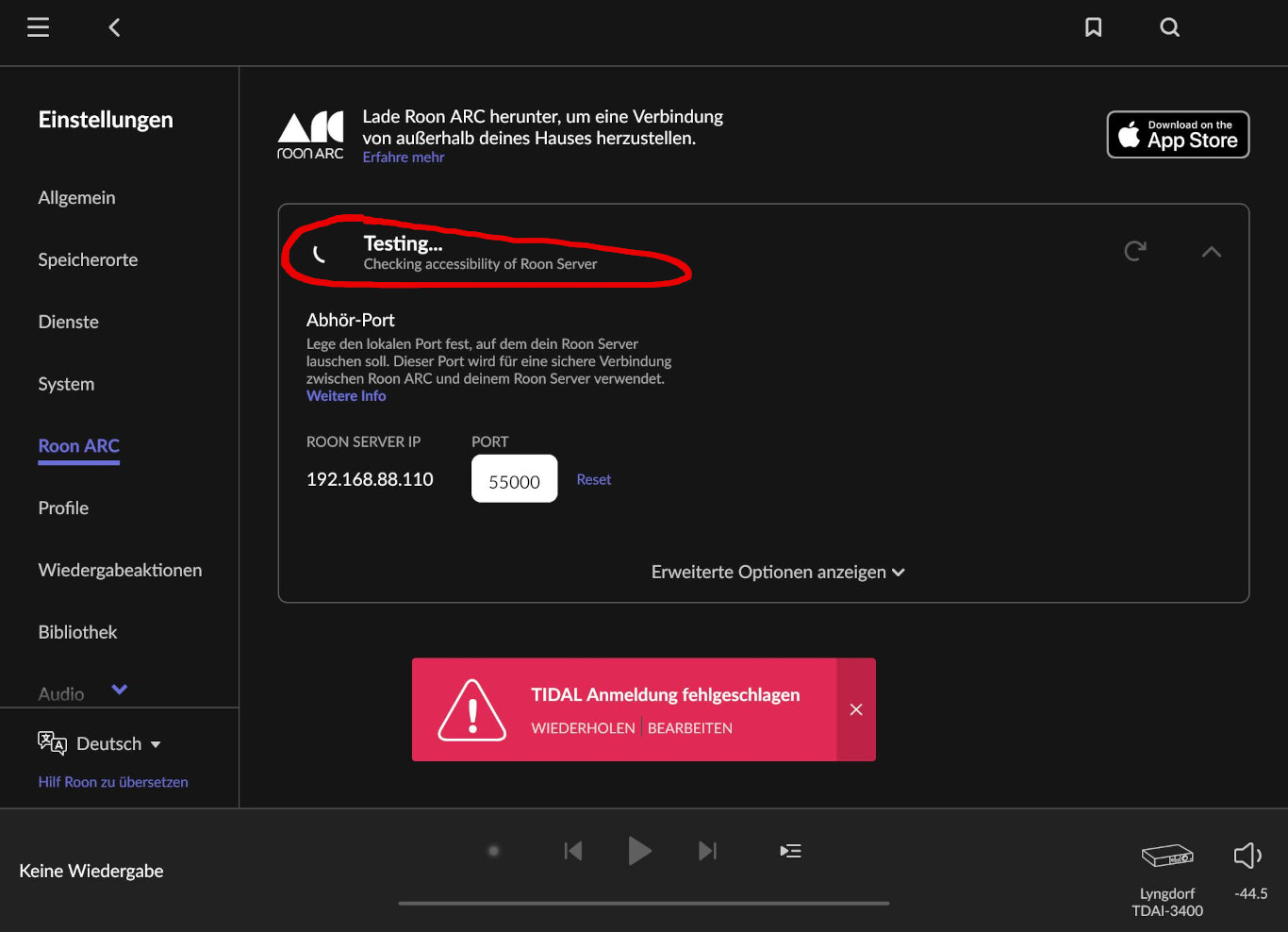Open the hamburger navigation menu
The image size is (1288, 932).
tap(38, 27)
